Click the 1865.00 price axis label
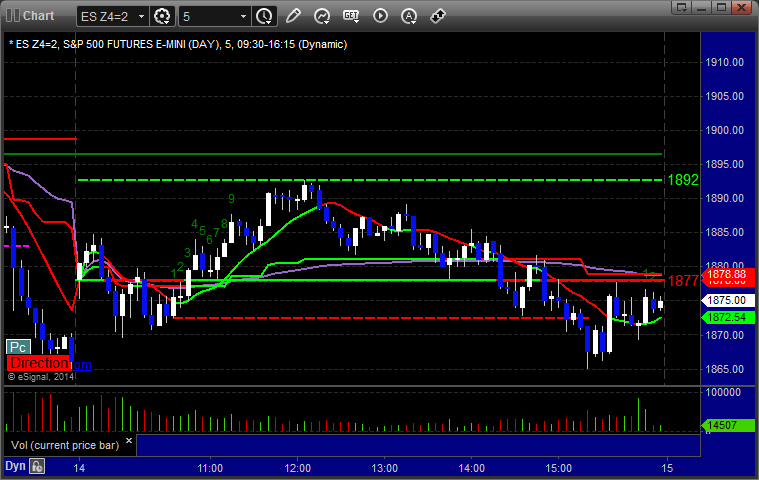759x480 pixels. pyautogui.click(x=724, y=369)
